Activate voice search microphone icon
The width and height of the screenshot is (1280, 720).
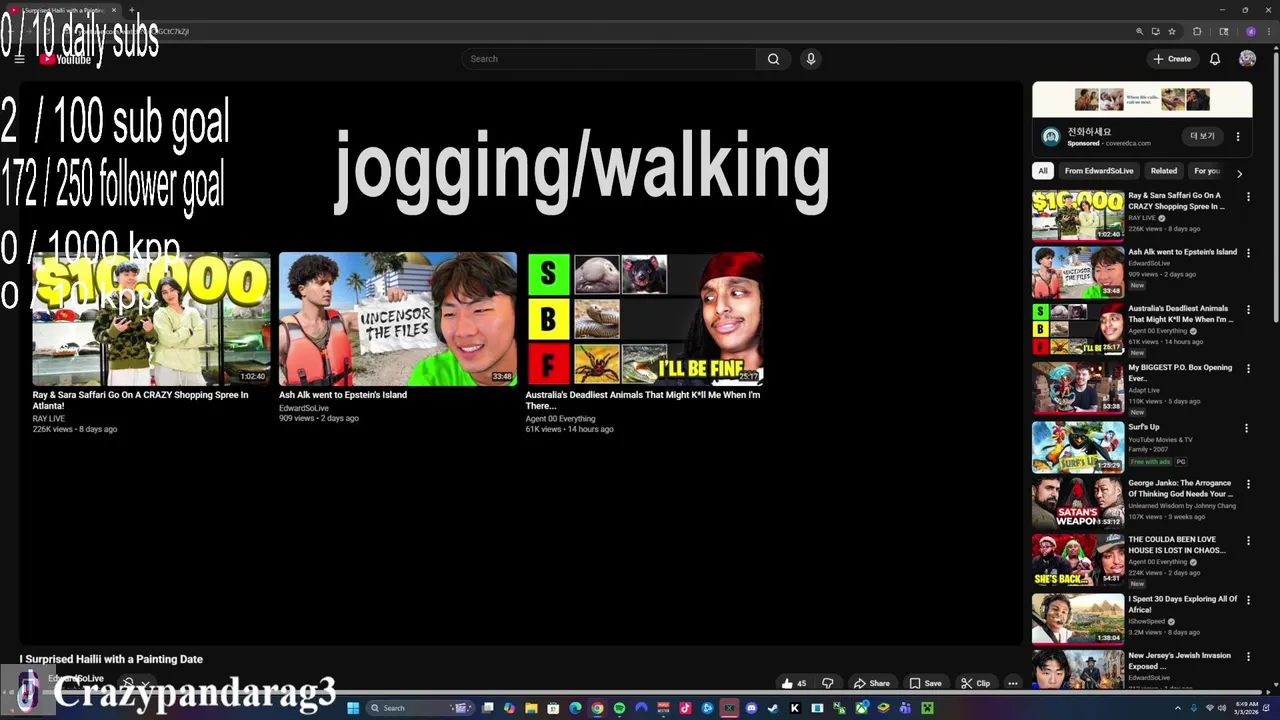pyautogui.click(x=811, y=59)
